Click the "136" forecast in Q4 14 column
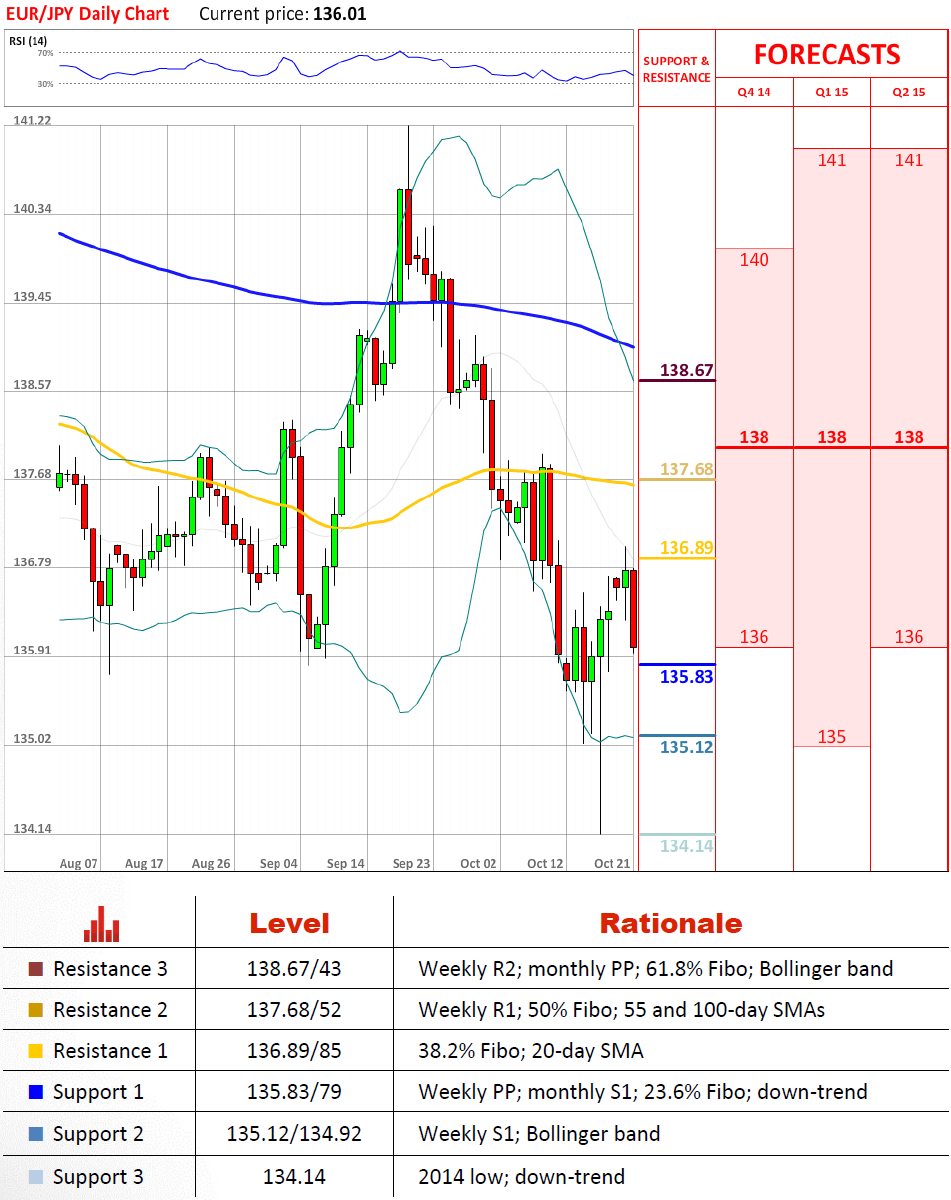Image resolution: width=951 pixels, height=1200 pixels. coord(754,637)
